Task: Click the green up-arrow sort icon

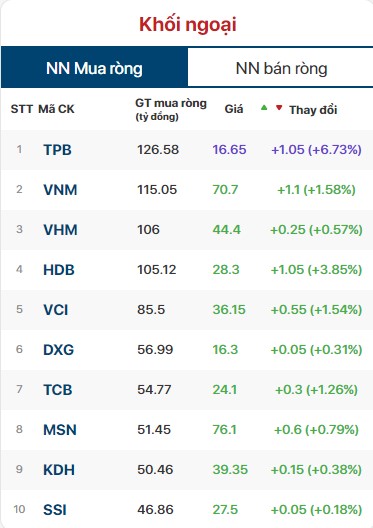Action: pyautogui.click(x=264, y=108)
